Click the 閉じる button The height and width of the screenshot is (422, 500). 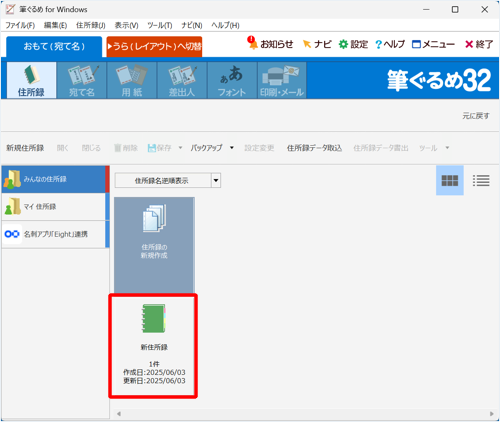[91, 148]
